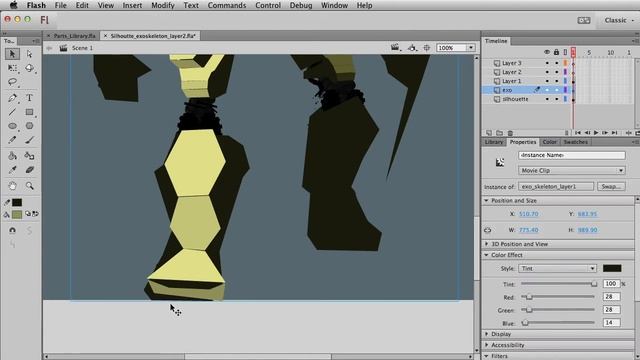This screenshot has height=360, width=640.
Task: Open the Modify menu
Action: [x=163, y=5]
